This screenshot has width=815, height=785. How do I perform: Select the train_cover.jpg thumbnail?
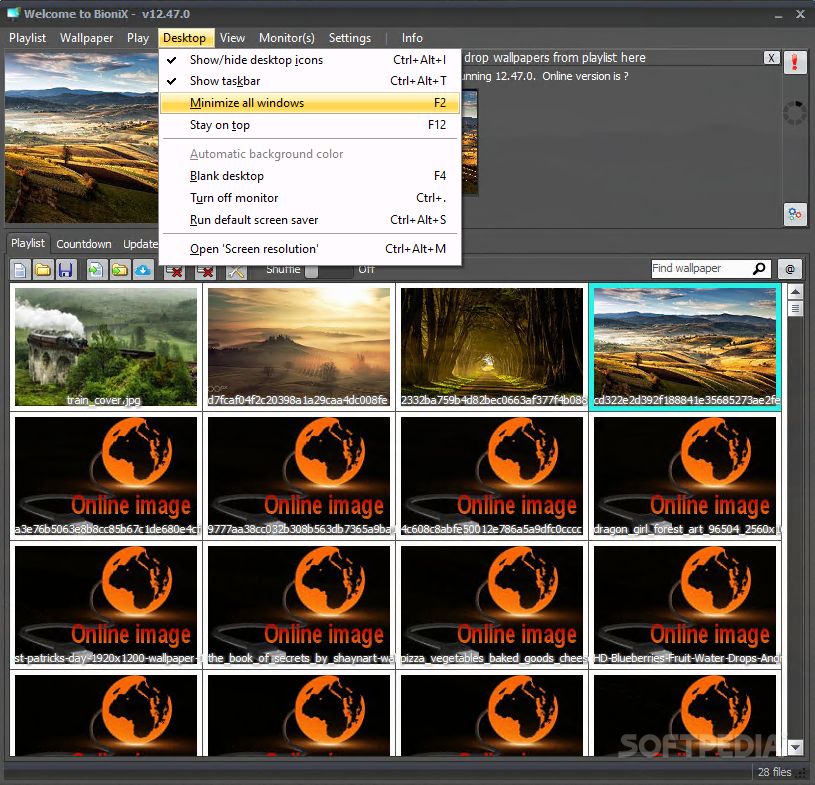click(106, 347)
